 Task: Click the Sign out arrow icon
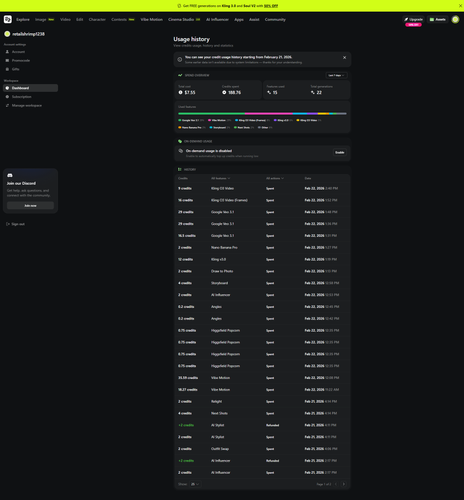coord(8,224)
